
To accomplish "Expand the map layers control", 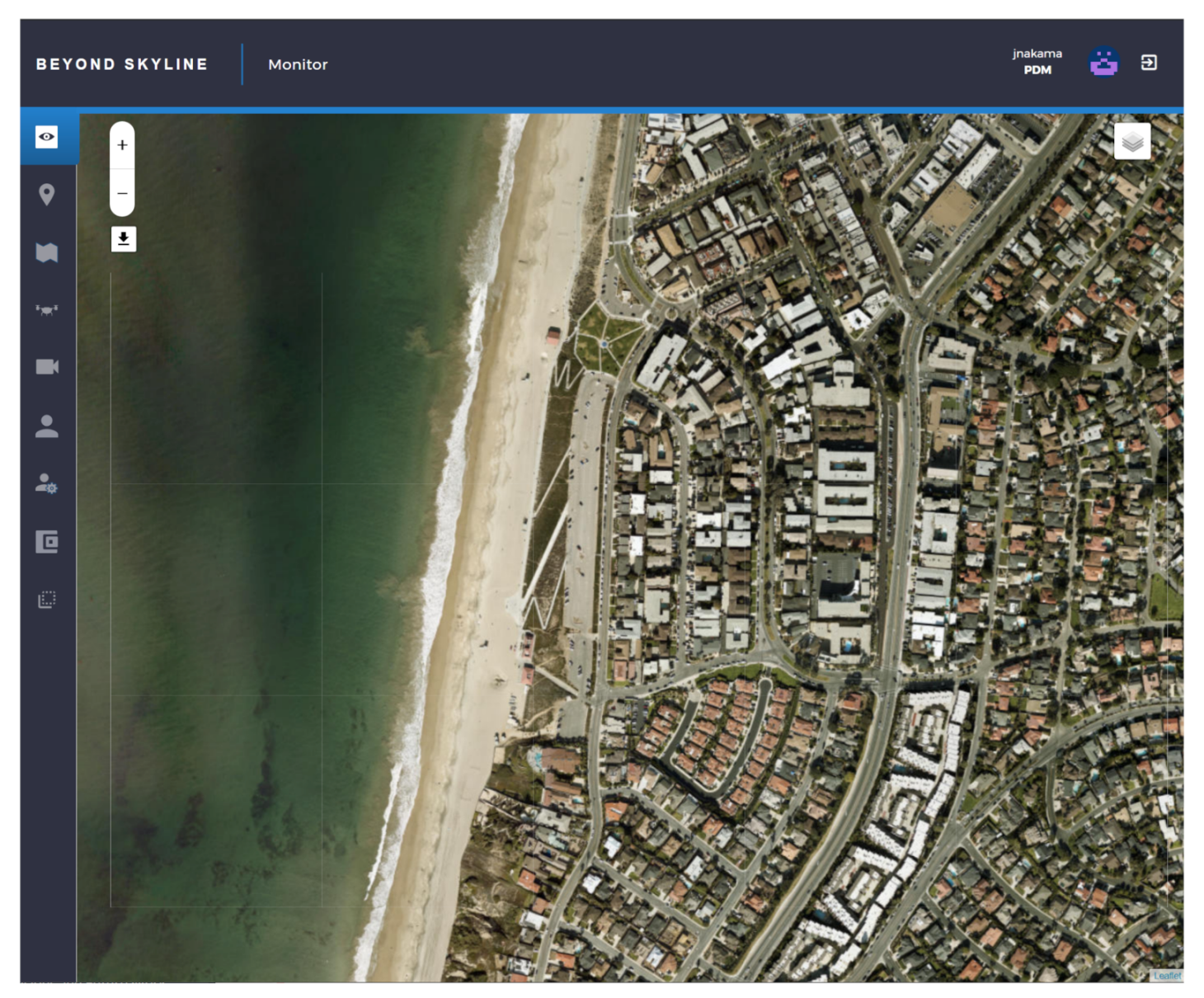I will coord(1132,141).
